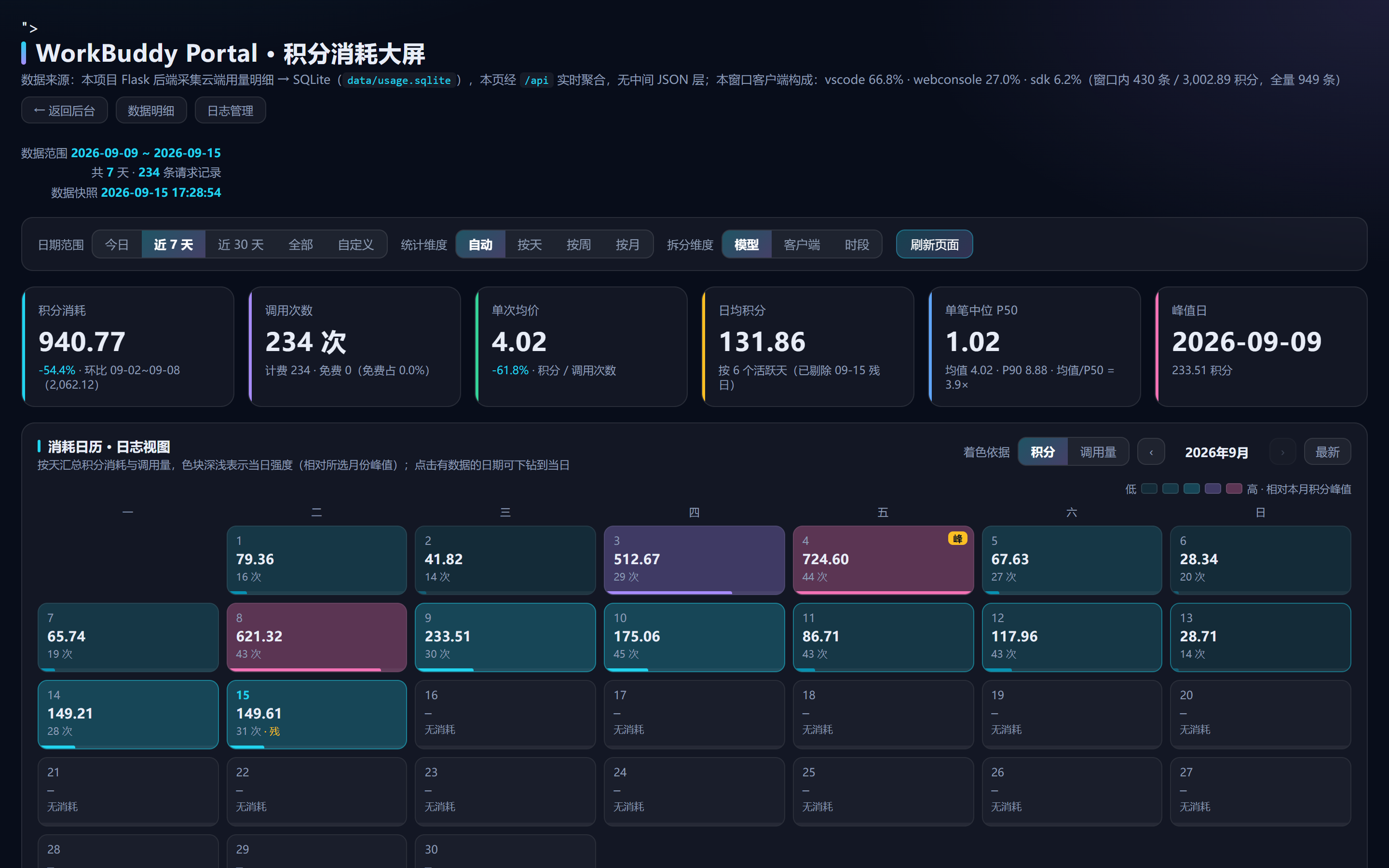The height and width of the screenshot is (868, 1389).
Task: Split the data by 客户端
Action: tap(802, 244)
